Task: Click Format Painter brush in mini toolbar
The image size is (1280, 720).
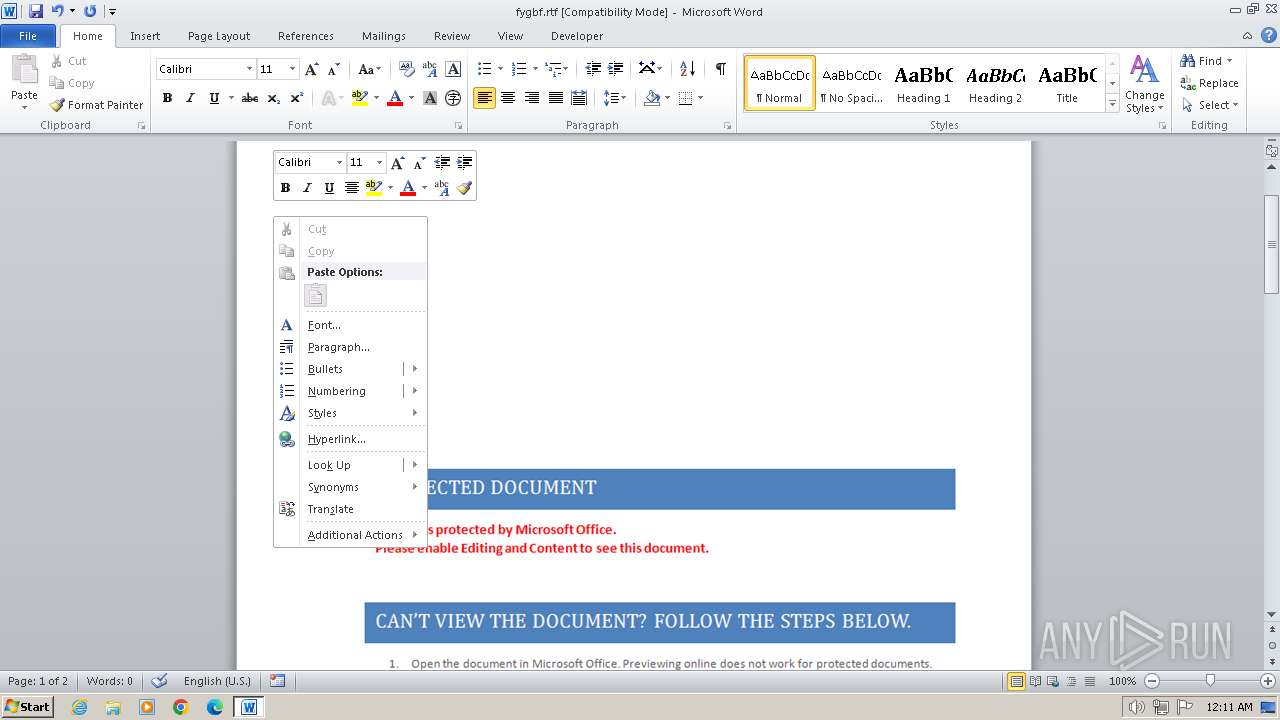Action: click(x=464, y=188)
